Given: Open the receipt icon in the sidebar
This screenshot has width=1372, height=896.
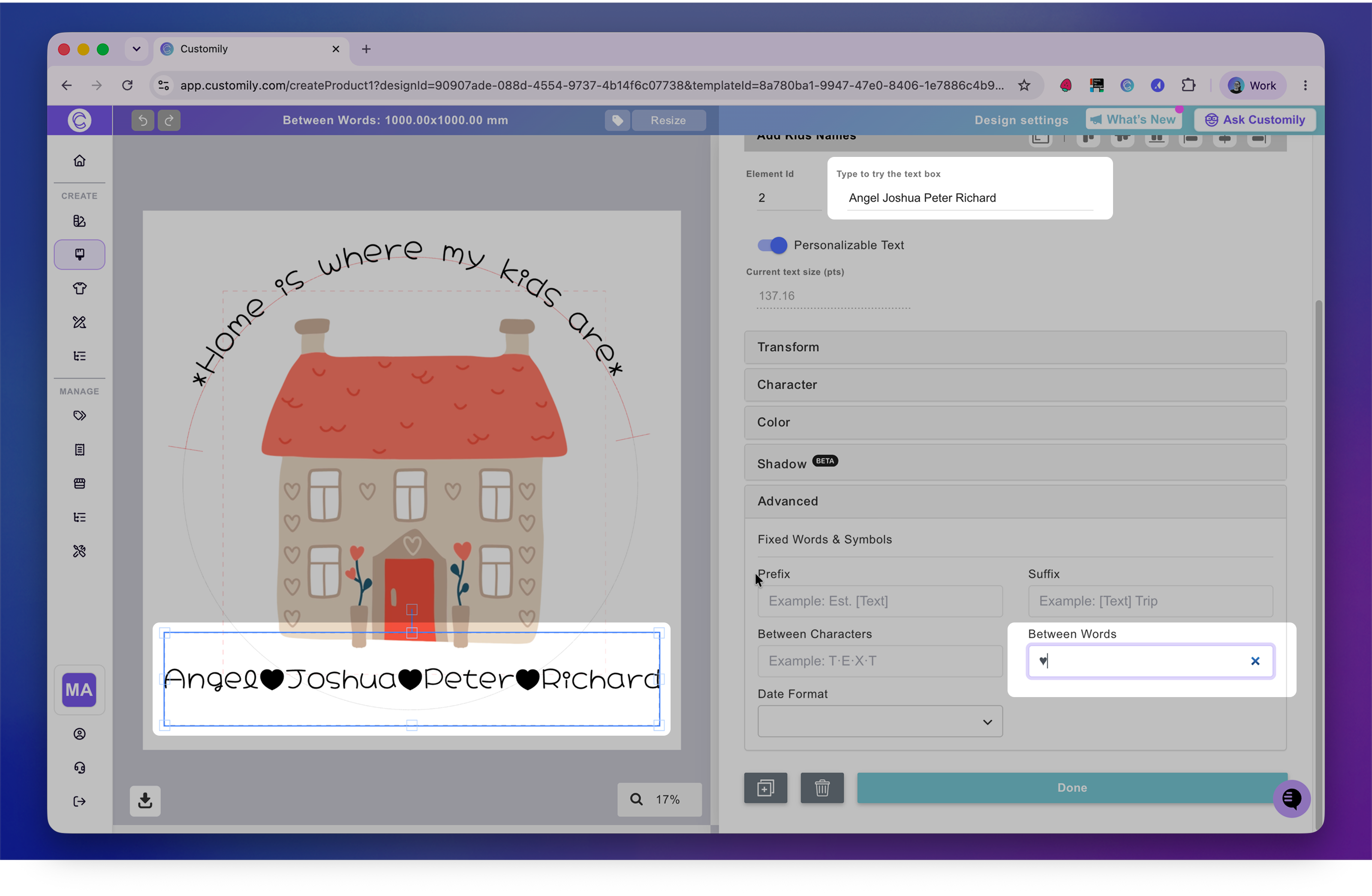Looking at the screenshot, I should tap(80, 450).
